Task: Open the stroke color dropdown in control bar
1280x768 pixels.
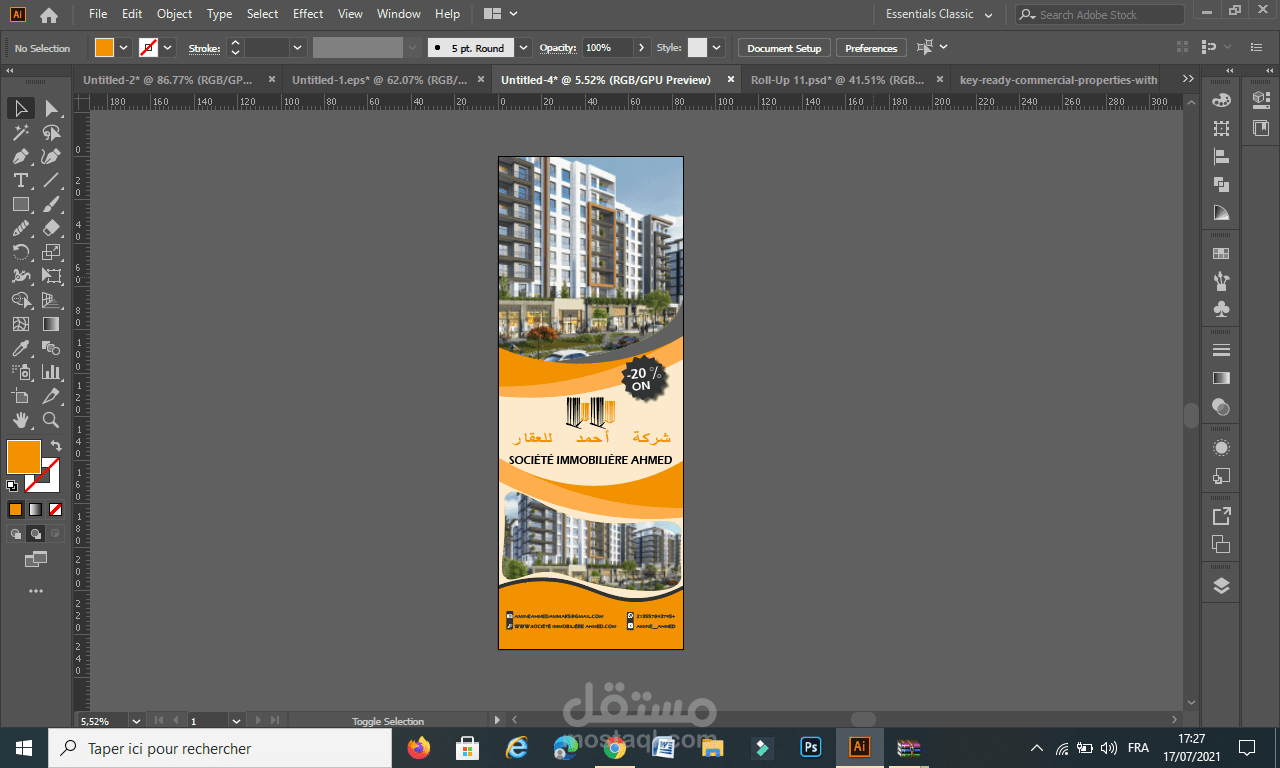Action: (x=168, y=48)
